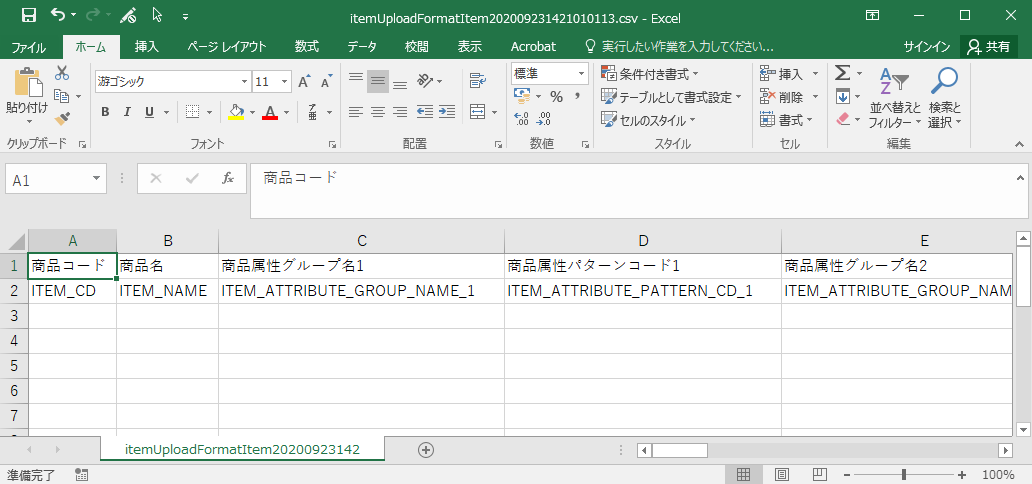Toggle Bold formatting

[x=105, y=112]
